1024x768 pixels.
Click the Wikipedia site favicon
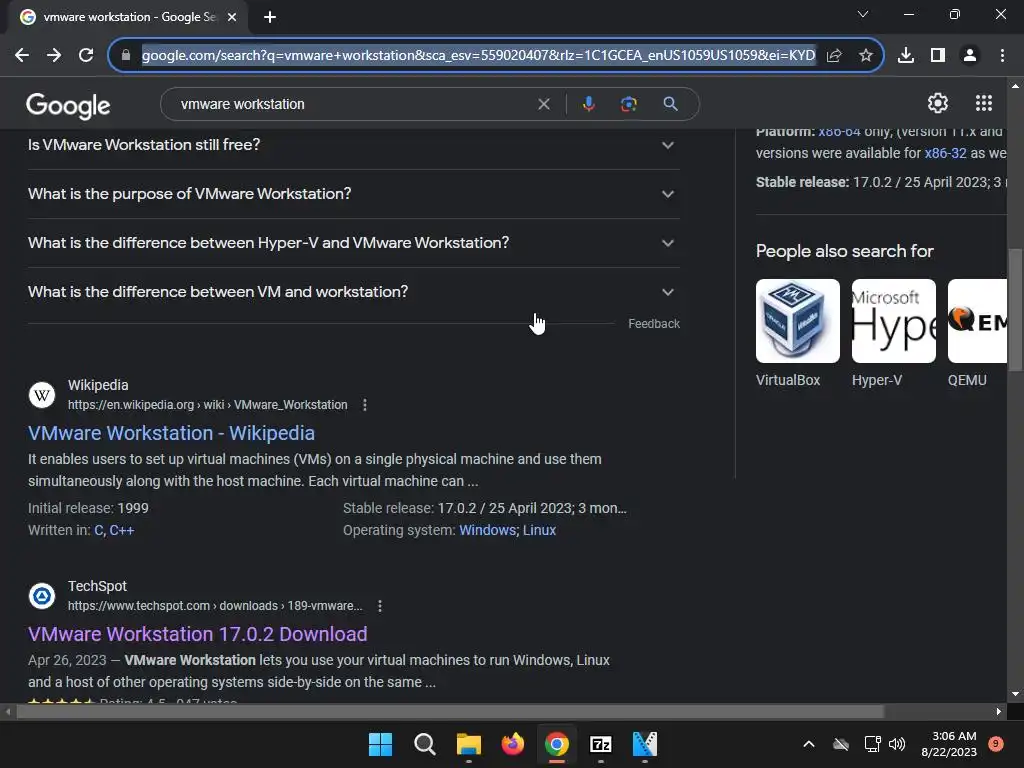point(42,395)
